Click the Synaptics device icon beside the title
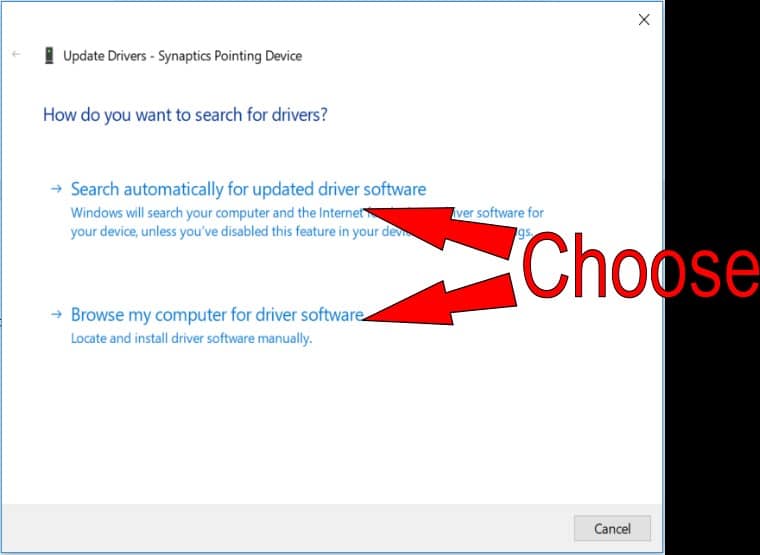The height and width of the screenshot is (555, 760). (x=49, y=56)
